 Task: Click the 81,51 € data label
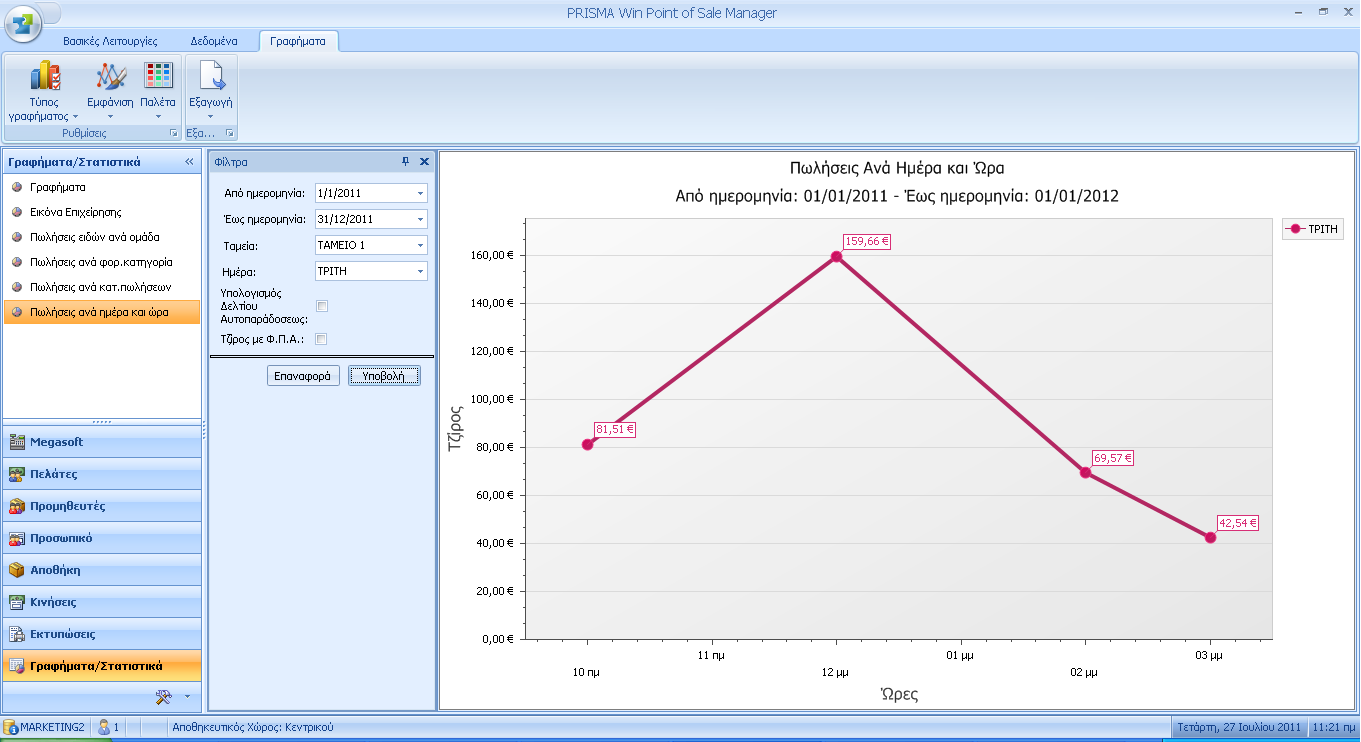[615, 430]
